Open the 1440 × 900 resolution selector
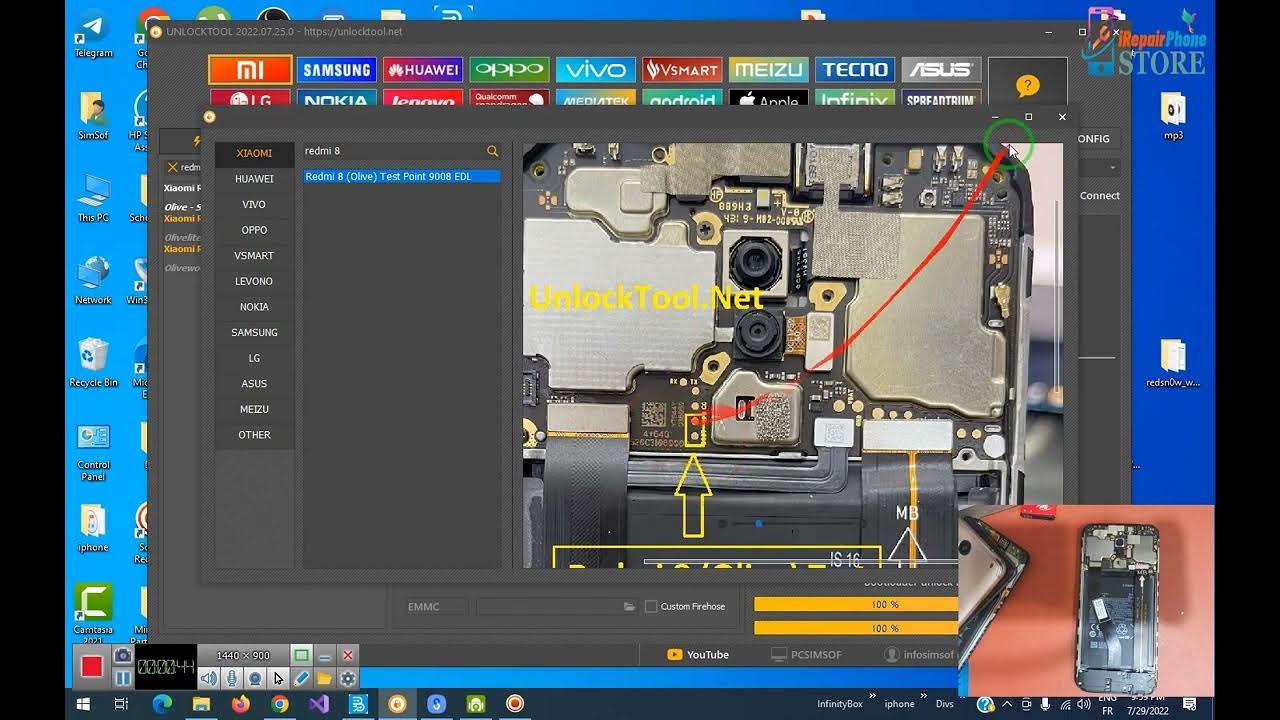 click(243, 655)
